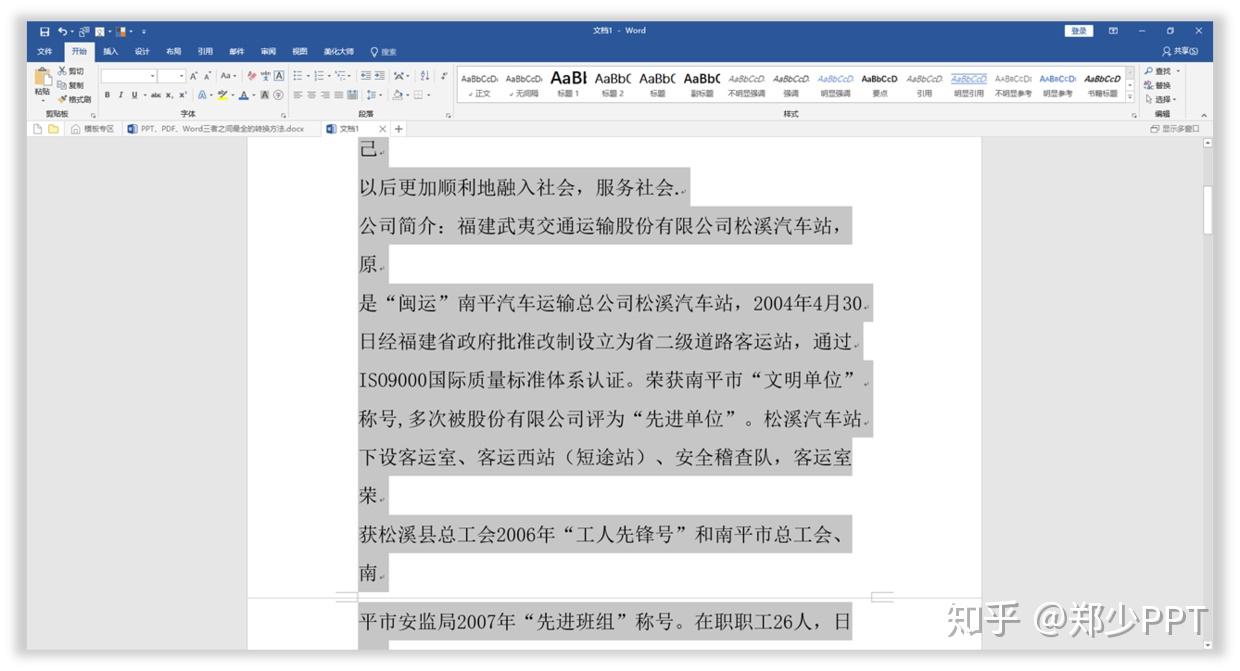Switch to the 插入 ribbon tab
The image size is (1240, 671).
110,51
